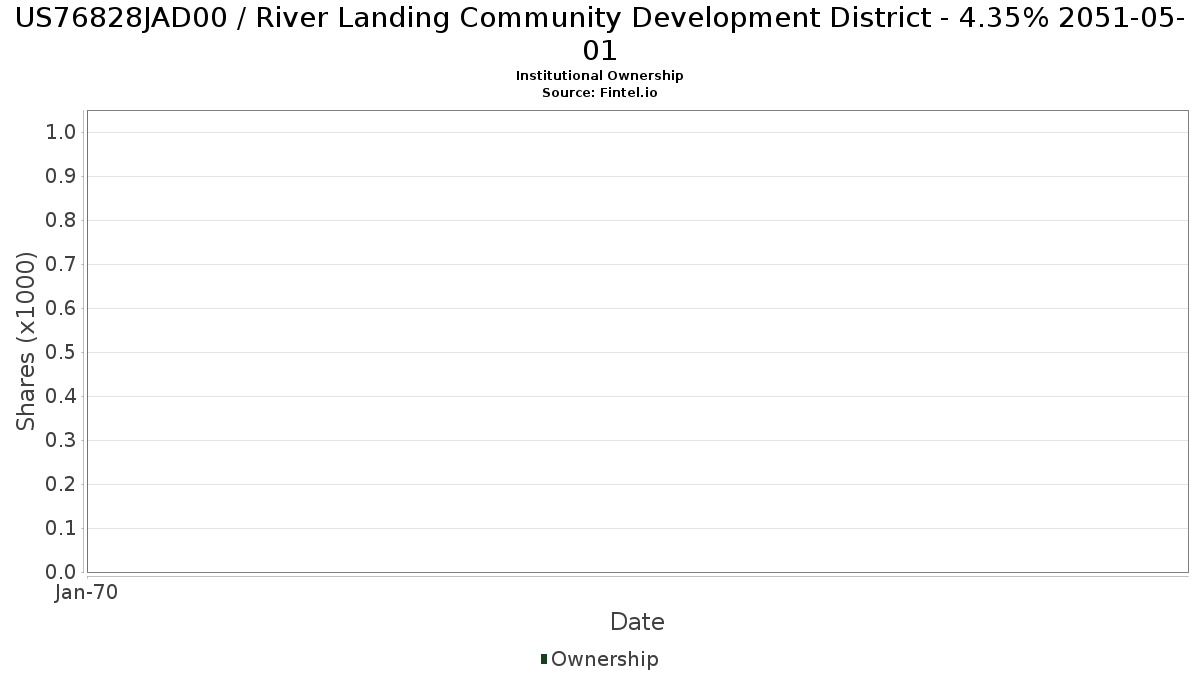Click the green Ownership legend color marker

tap(544, 659)
